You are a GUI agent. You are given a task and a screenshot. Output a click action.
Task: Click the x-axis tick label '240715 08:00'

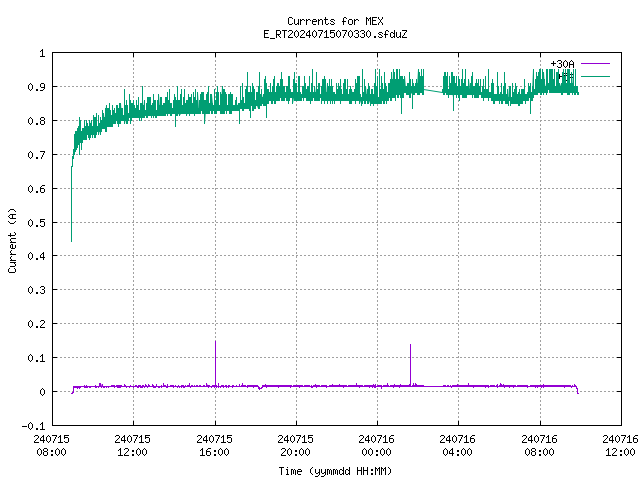(51, 445)
